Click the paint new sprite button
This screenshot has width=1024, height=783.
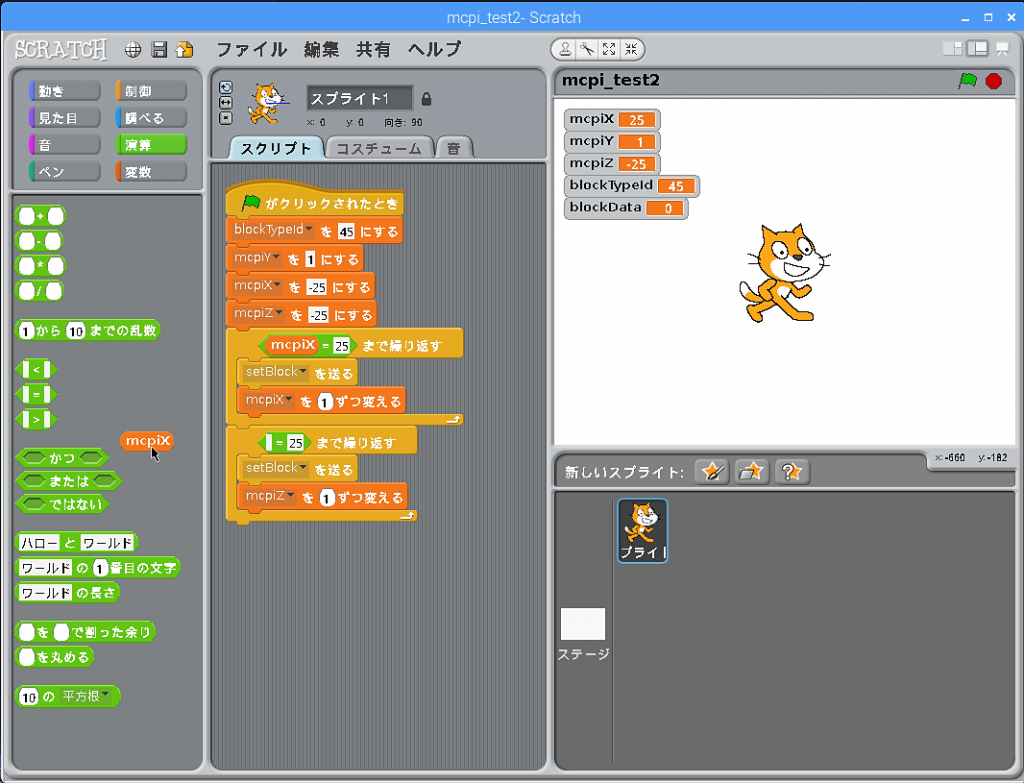[x=712, y=472]
